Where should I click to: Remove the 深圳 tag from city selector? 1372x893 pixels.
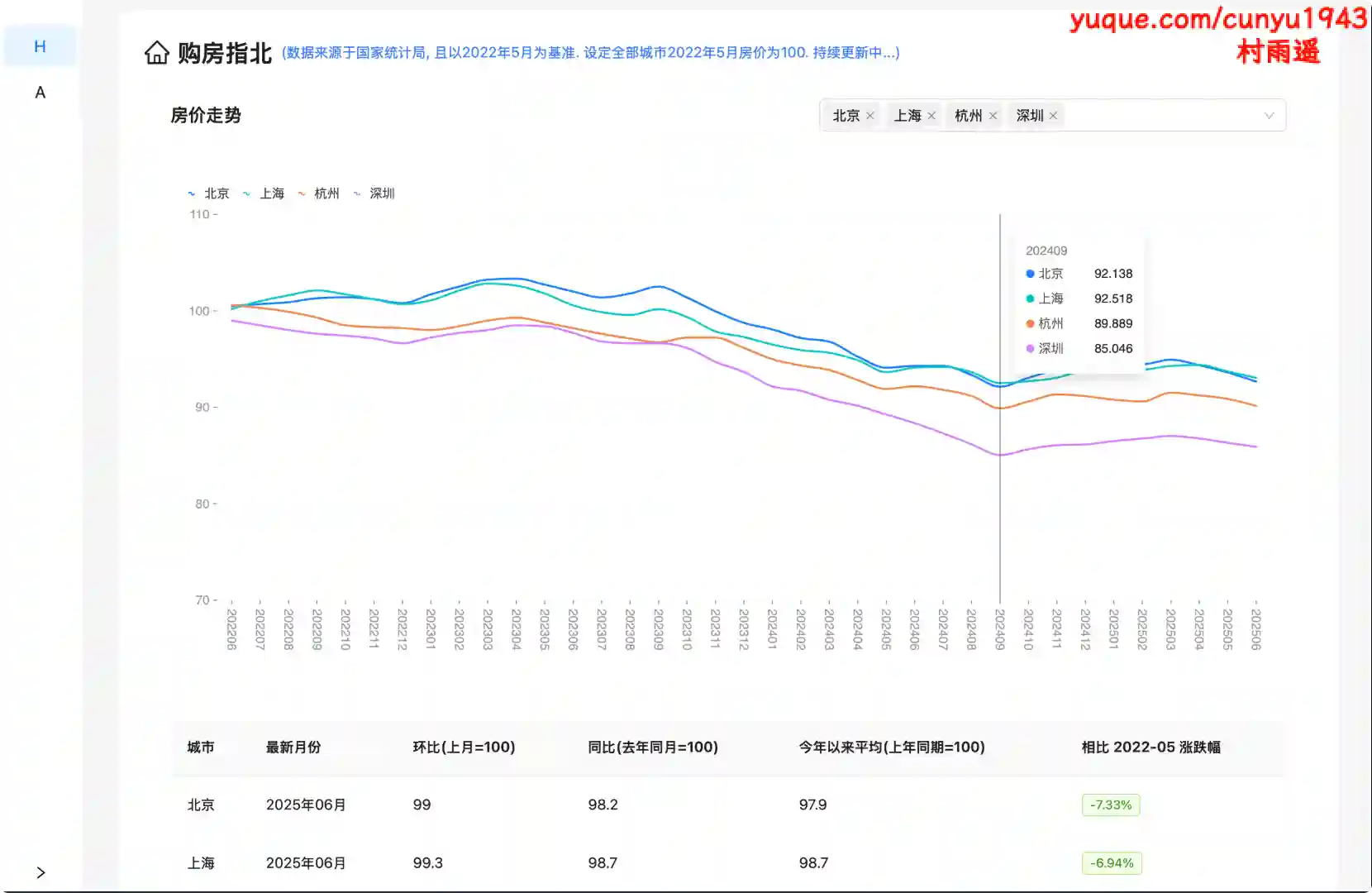[x=1053, y=116]
